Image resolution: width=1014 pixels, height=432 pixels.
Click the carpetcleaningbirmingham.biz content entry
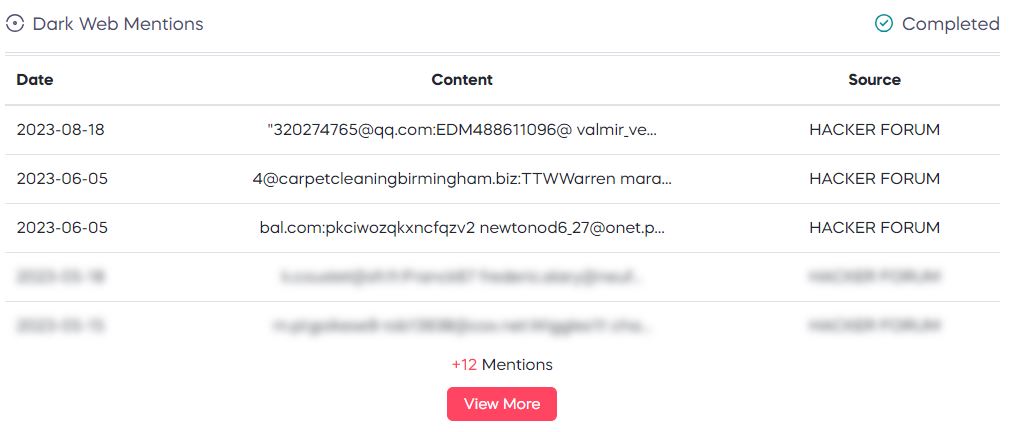pyautogui.click(x=462, y=179)
